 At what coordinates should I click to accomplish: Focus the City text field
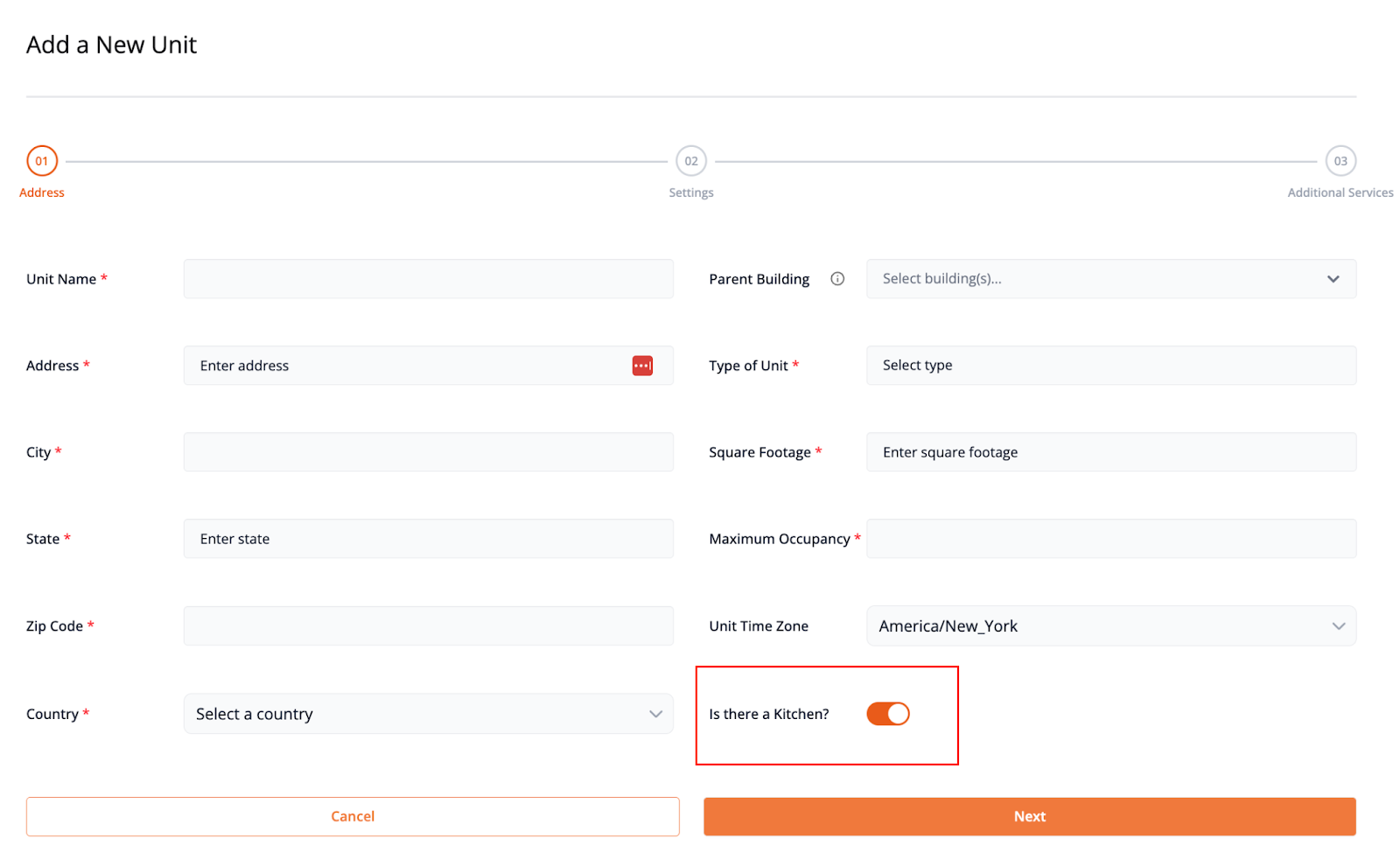coord(428,452)
